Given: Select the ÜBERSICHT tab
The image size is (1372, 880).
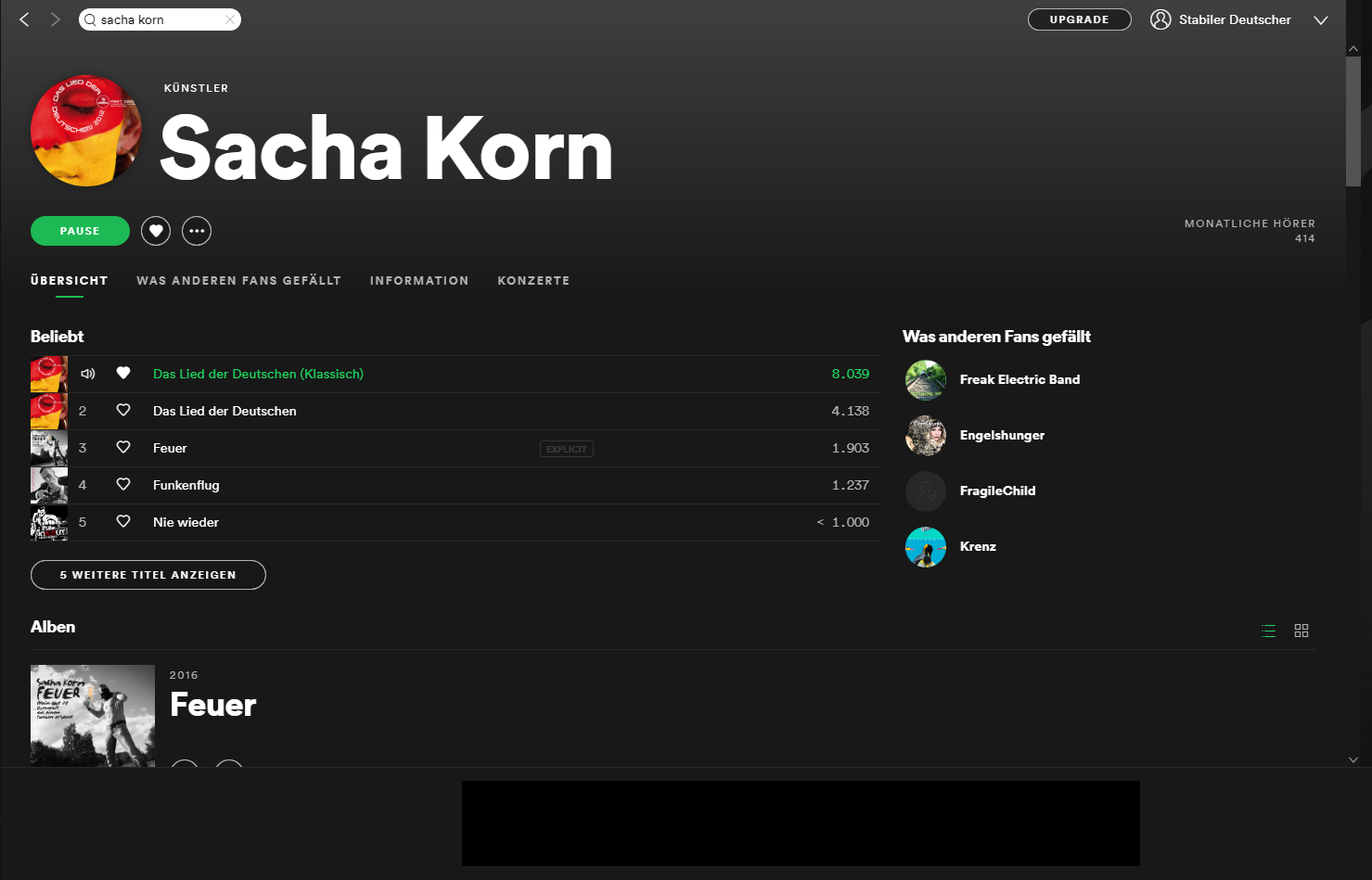Looking at the screenshot, I should (x=70, y=280).
